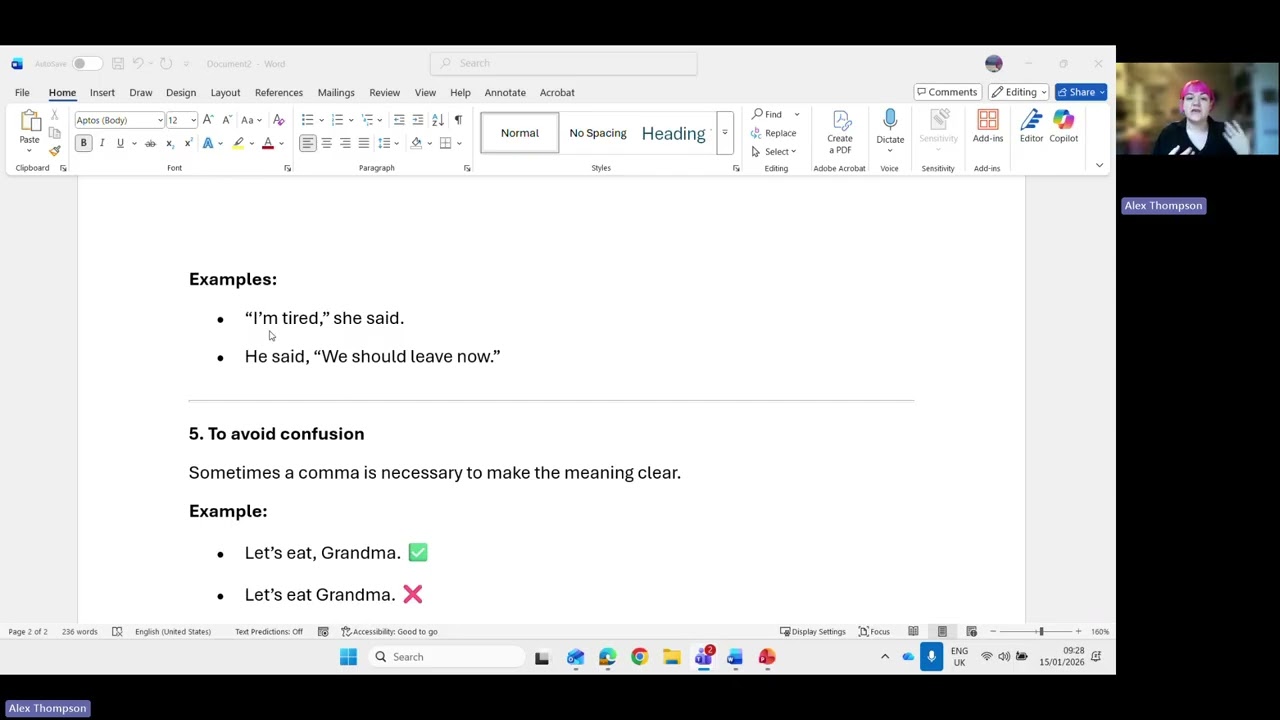This screenshot has width=1280, height=720.
Task: Click Replace in the Editing group
Action: [774, 133]
